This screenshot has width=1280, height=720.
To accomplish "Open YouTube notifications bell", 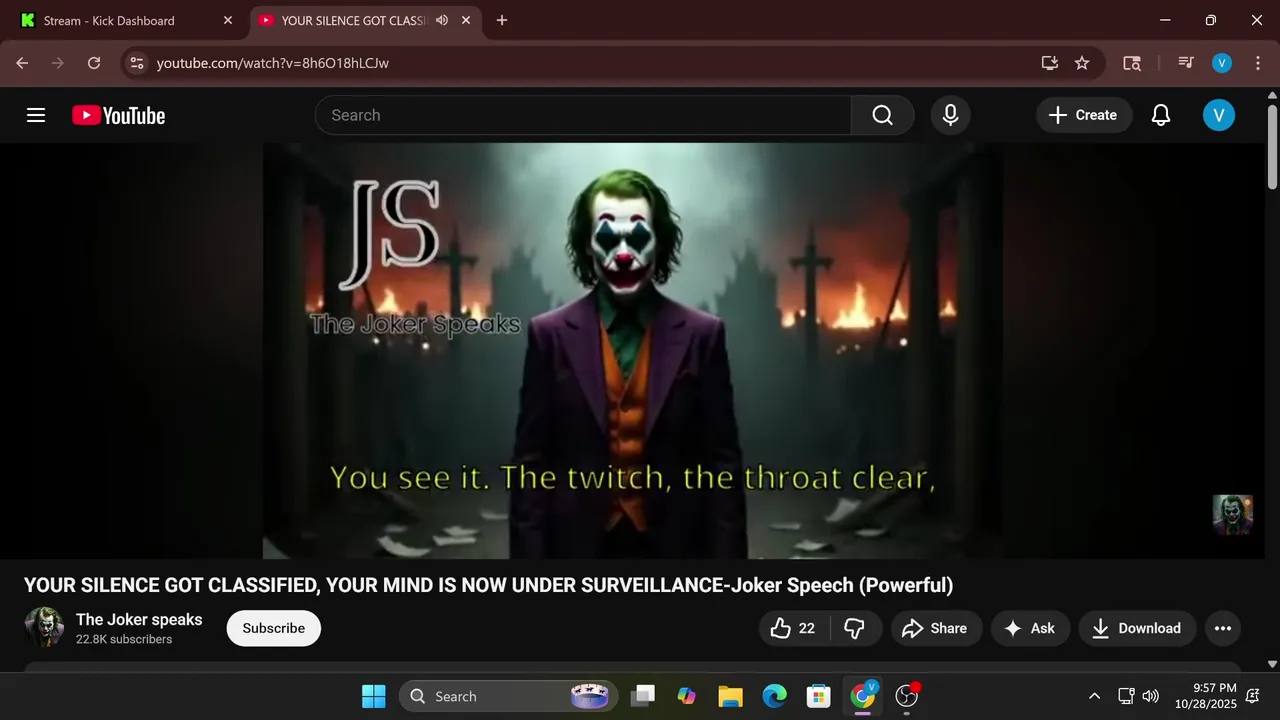I will coord(1160,115).
